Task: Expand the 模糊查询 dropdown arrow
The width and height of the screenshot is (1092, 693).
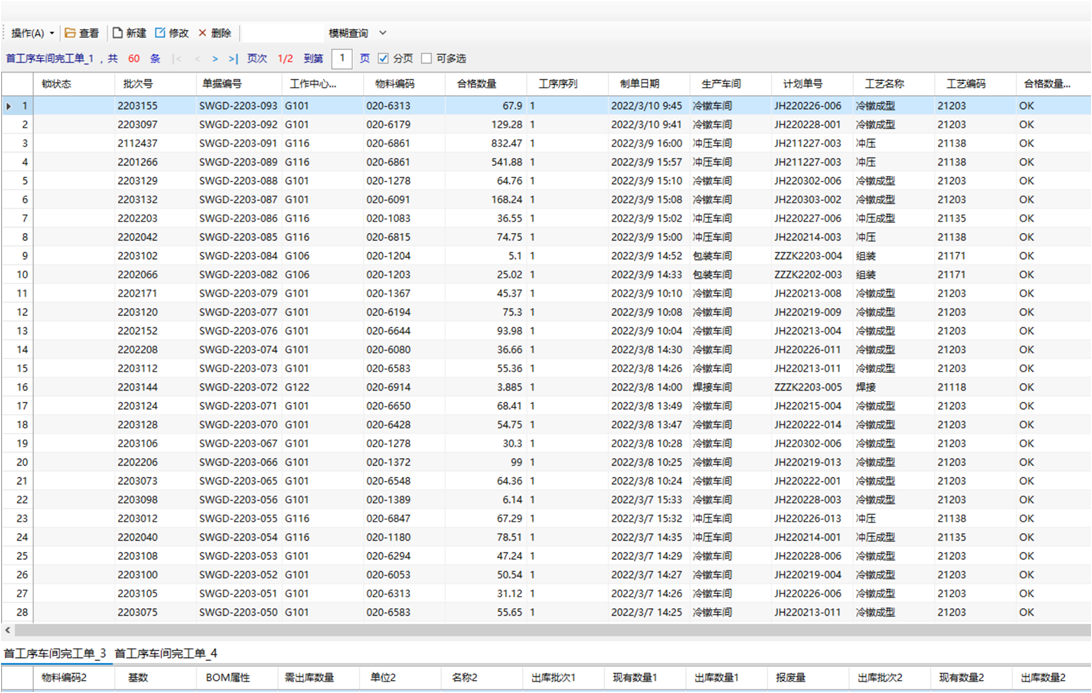Action: [383, 33]
